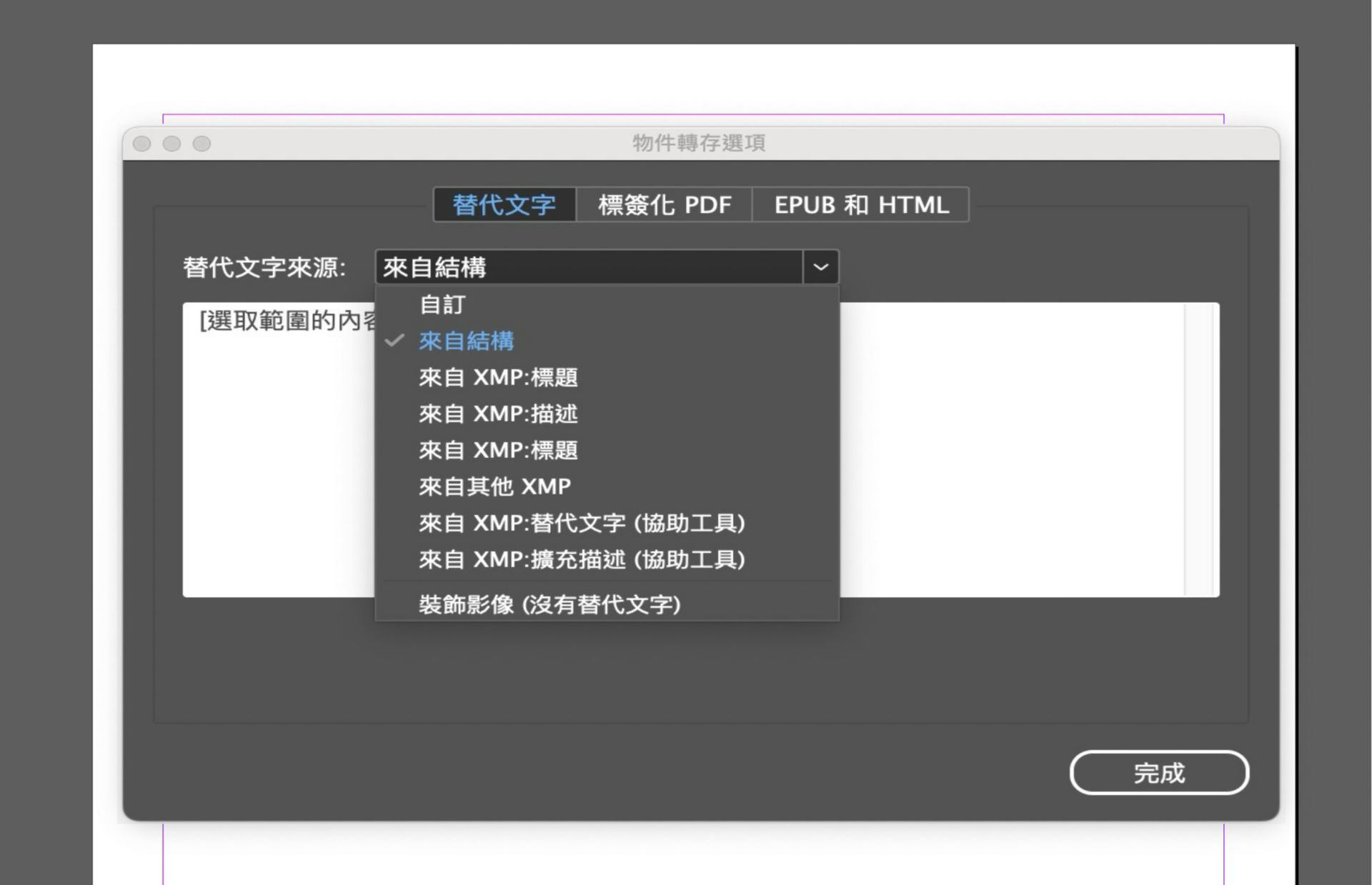The width and height of the screenshot is (1372, 885).
Task: Select 來自其他 XMP option
Action: click(x=494, y=487)
